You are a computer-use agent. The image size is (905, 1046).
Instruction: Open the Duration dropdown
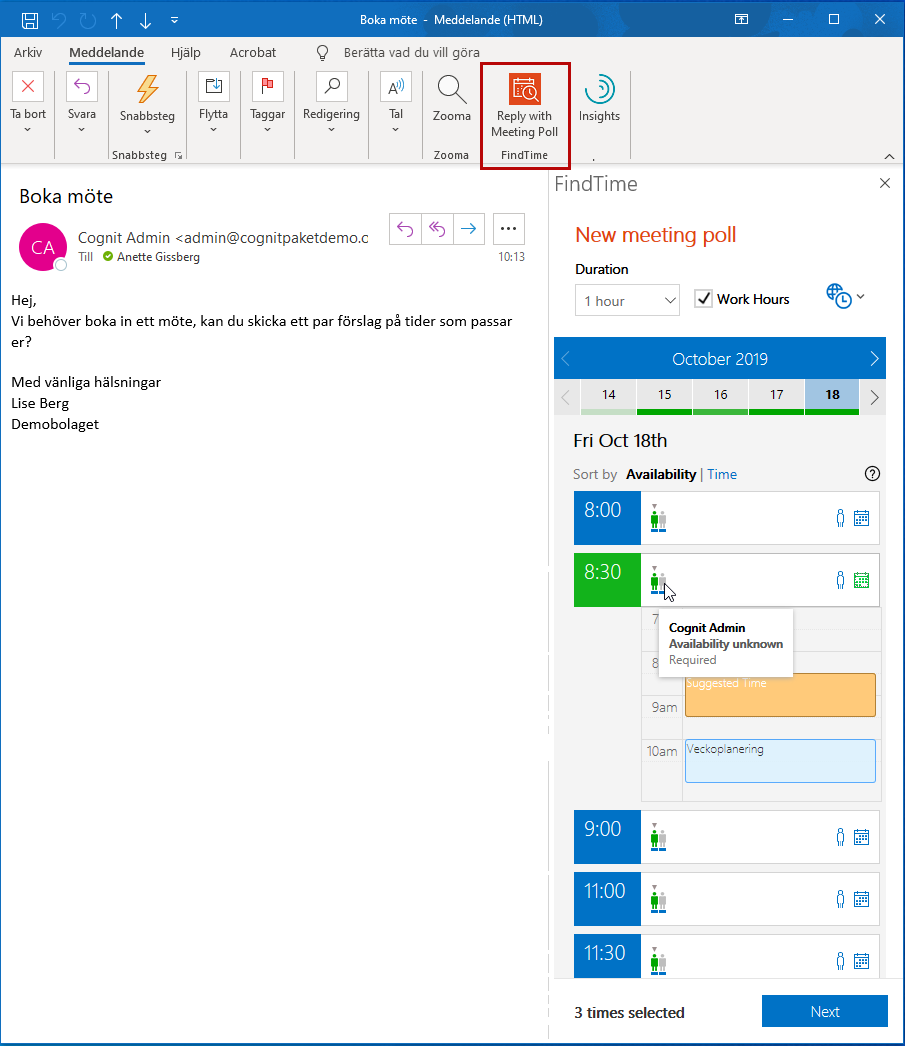[x=627, y=300]
